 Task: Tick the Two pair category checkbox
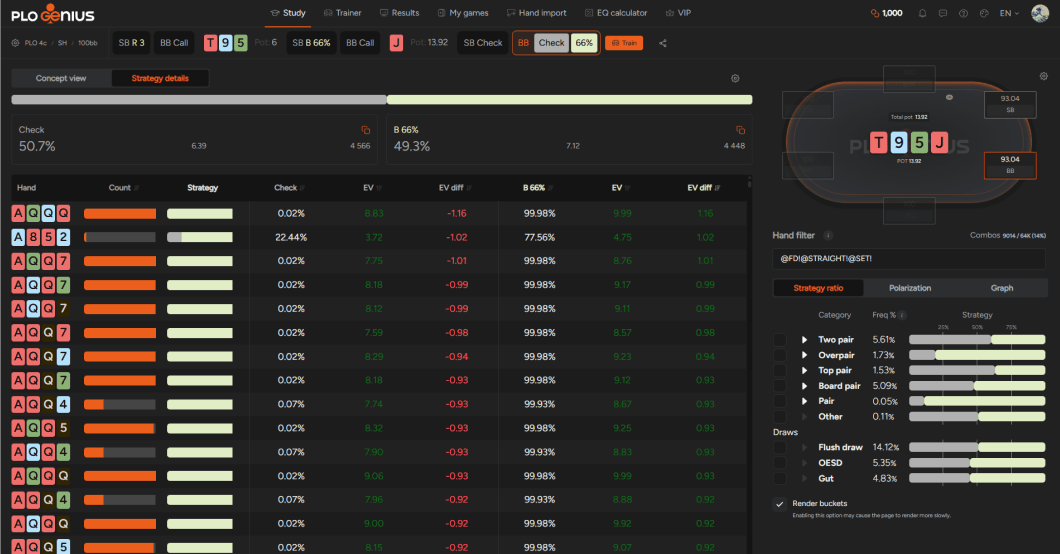click(x=779, y=340)
